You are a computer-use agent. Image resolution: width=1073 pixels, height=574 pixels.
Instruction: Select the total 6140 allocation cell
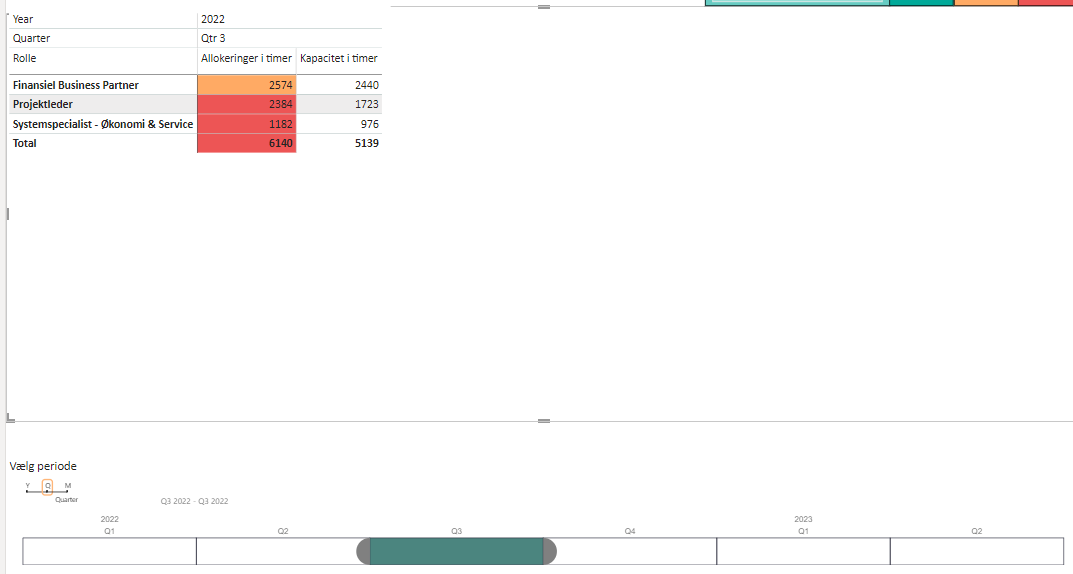pos(247,143)
